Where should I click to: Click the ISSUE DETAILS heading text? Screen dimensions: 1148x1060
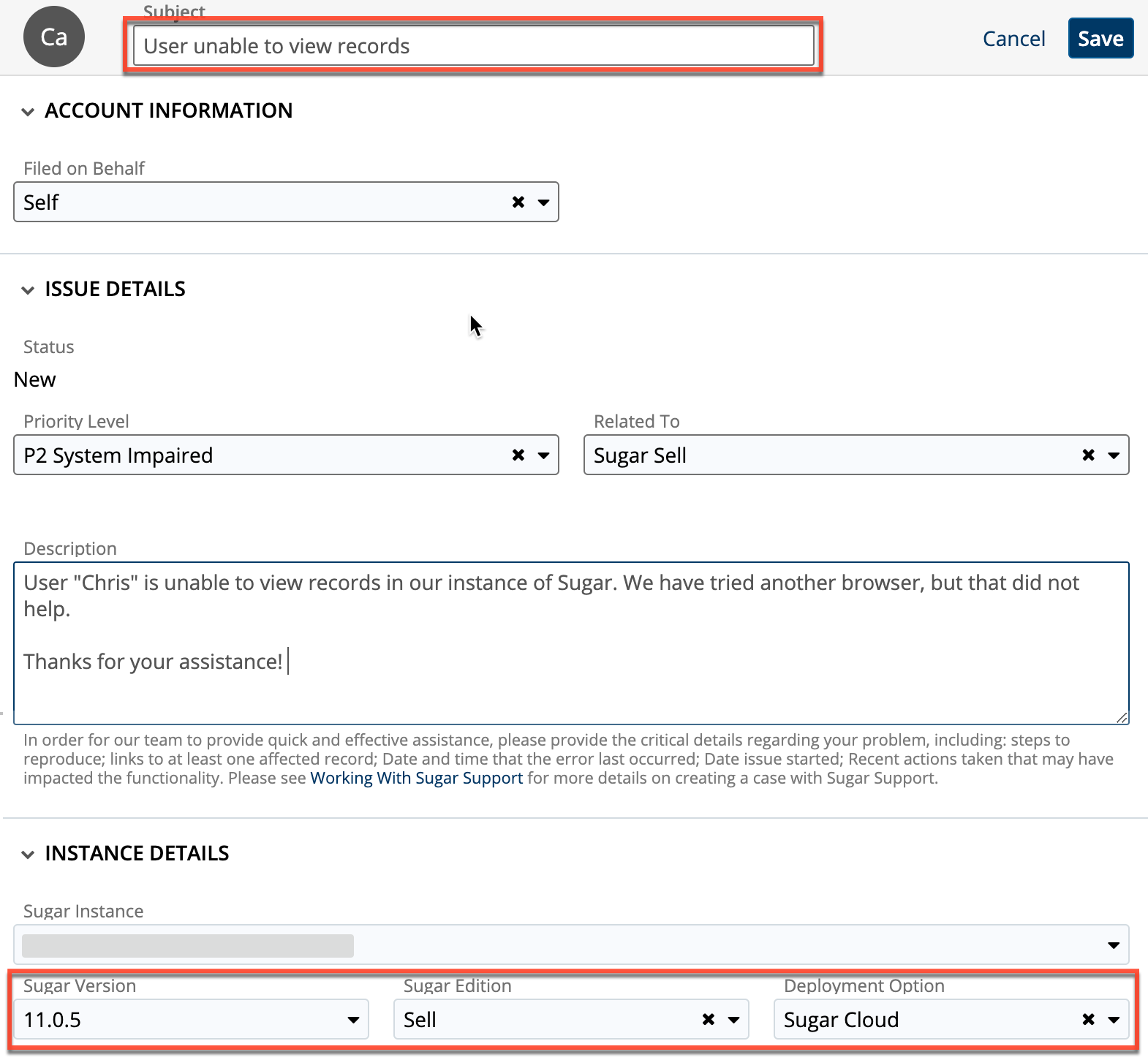(x=116, y=289)
